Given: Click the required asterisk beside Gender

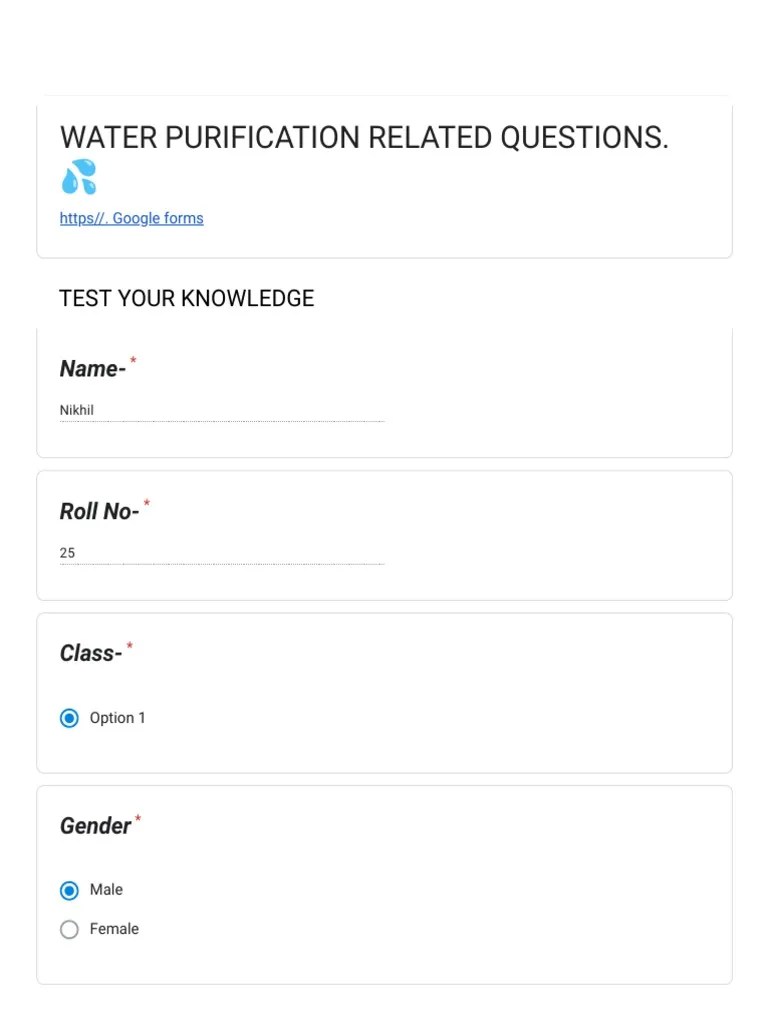Looking at the screenshot, I should tap(138, 818).
